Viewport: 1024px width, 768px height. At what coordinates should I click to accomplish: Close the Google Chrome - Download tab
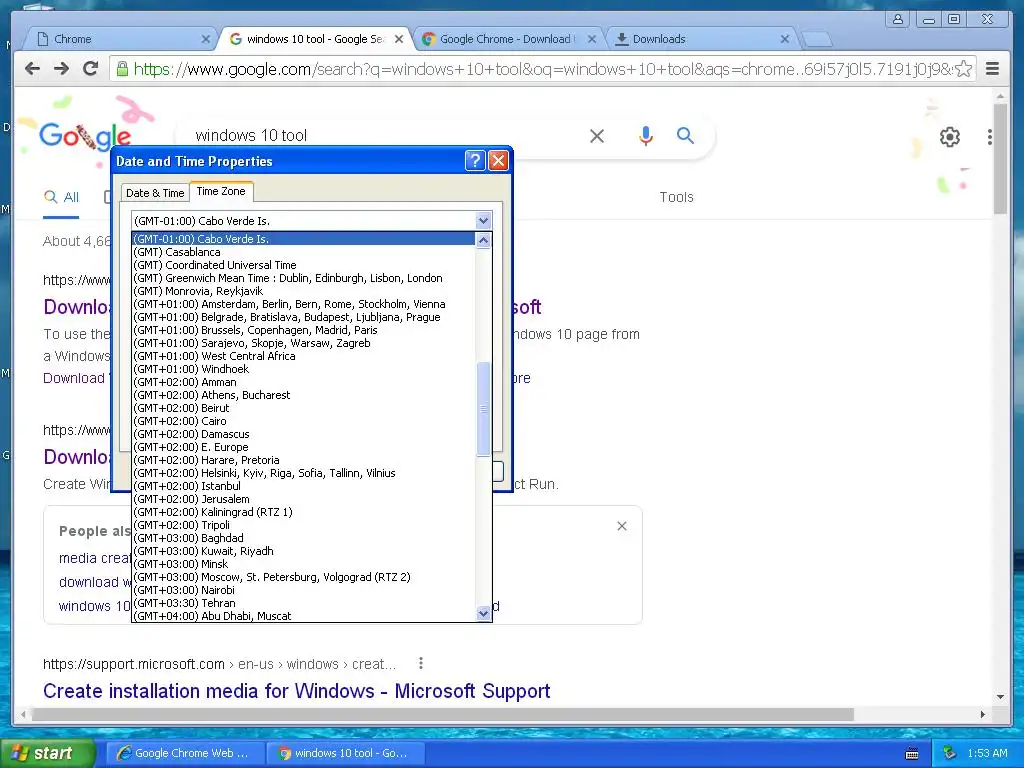[x=592, y=39]
